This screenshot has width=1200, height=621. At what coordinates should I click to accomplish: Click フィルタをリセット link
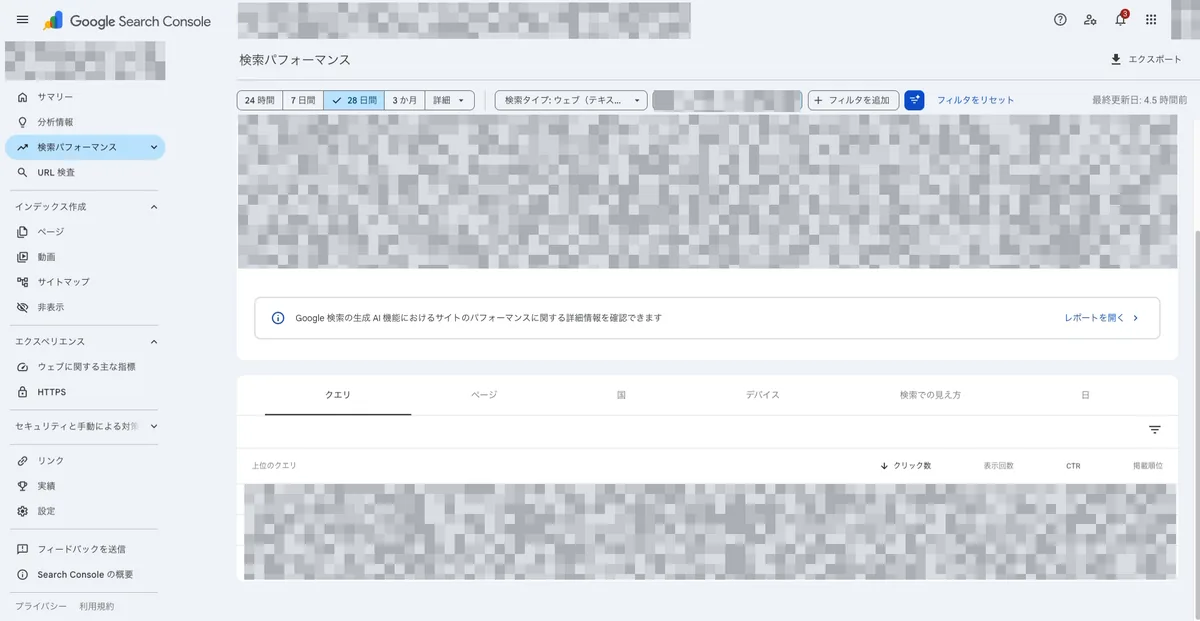click(975, 100)
